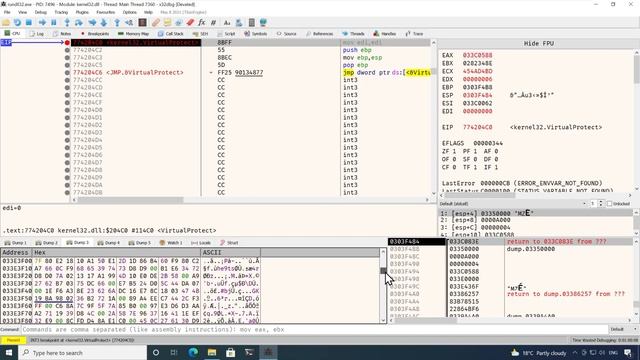This screenshot has height=360, width=640.
Task: Select the Watch 1 tab
Action: pyautogui.click(x=171, y=243)
